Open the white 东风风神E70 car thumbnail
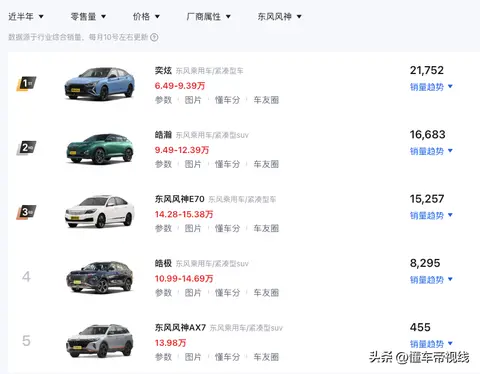This screenshot has height=374, width=480. tap(99, 212)
